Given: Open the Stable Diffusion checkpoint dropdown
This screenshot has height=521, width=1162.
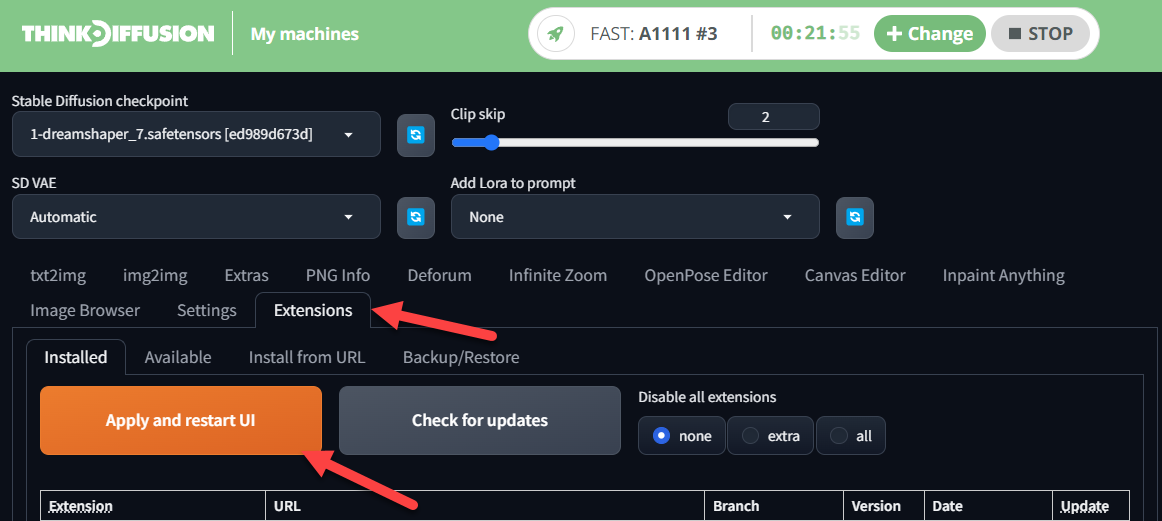Looking at the screenshot, I should click(196, 134).
